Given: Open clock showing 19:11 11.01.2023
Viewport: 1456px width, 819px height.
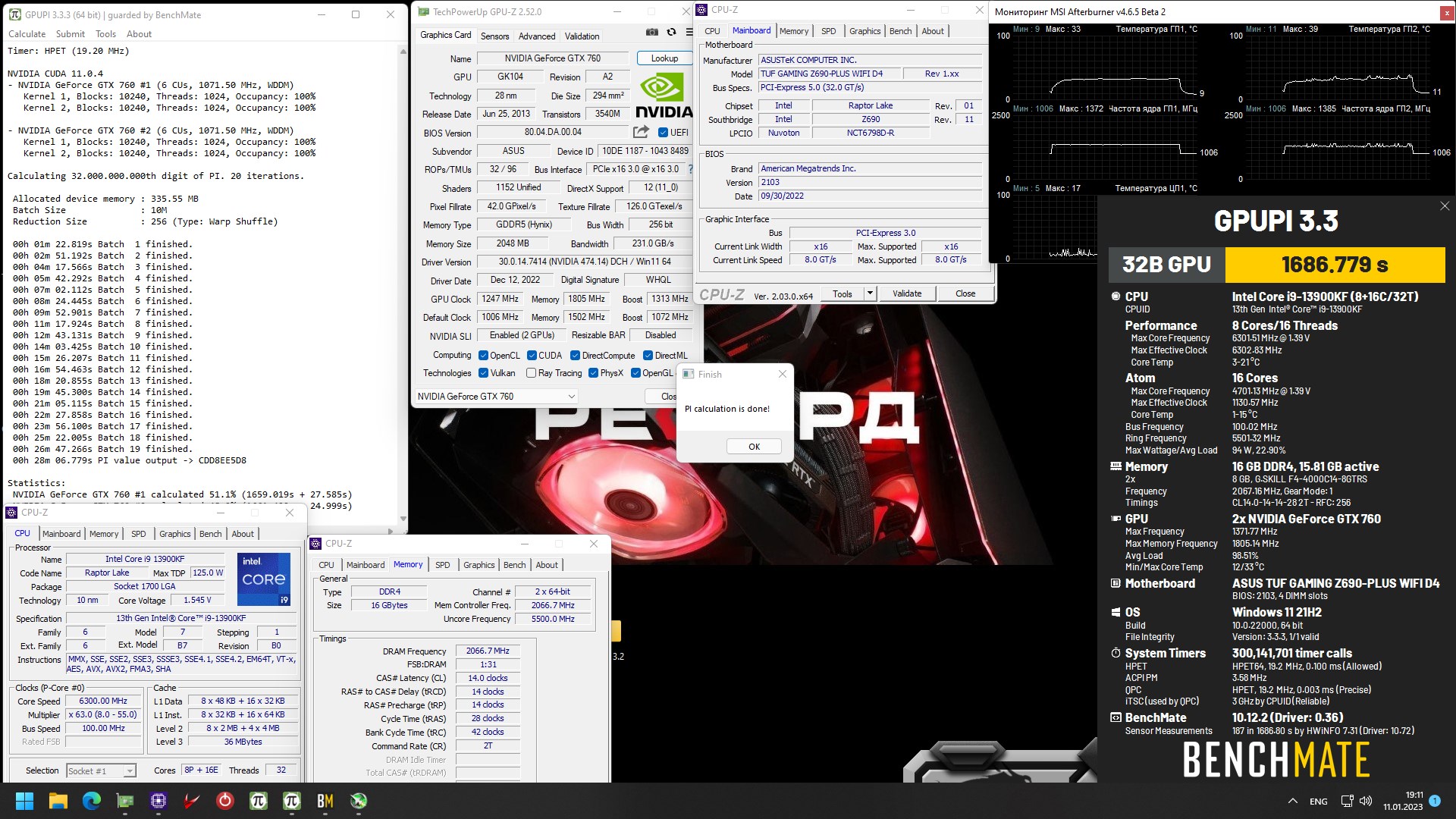Looking at the screenshot, I should point(1403,801).
